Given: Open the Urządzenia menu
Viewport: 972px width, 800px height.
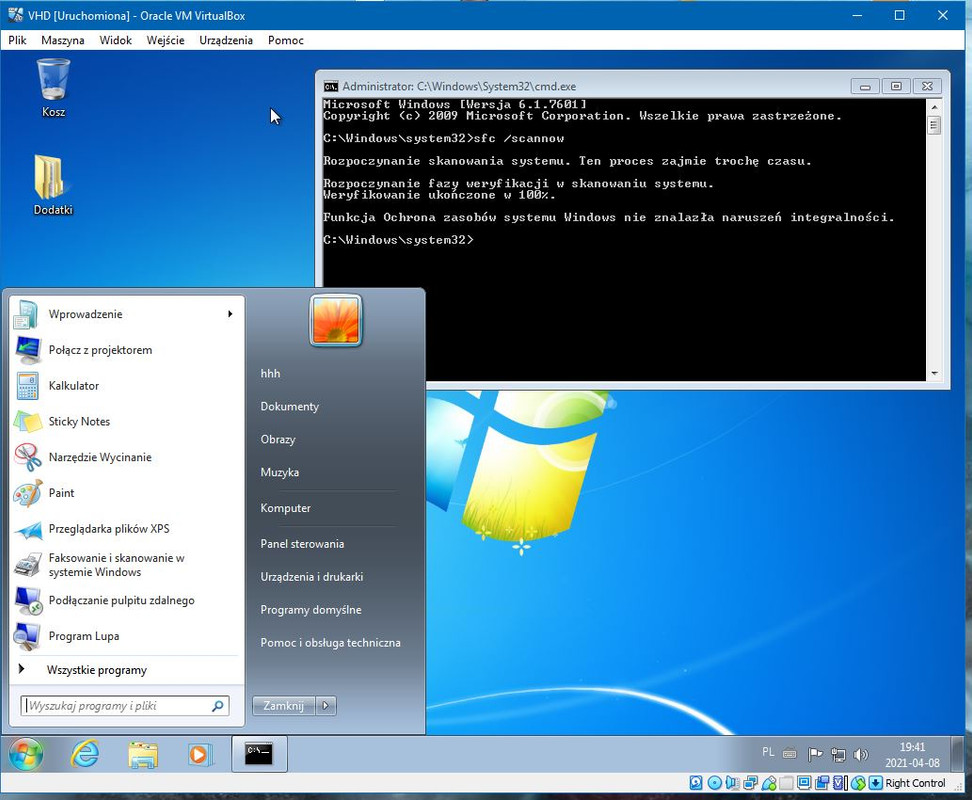Looking at the screenshot, I should (x=226, y=40).
